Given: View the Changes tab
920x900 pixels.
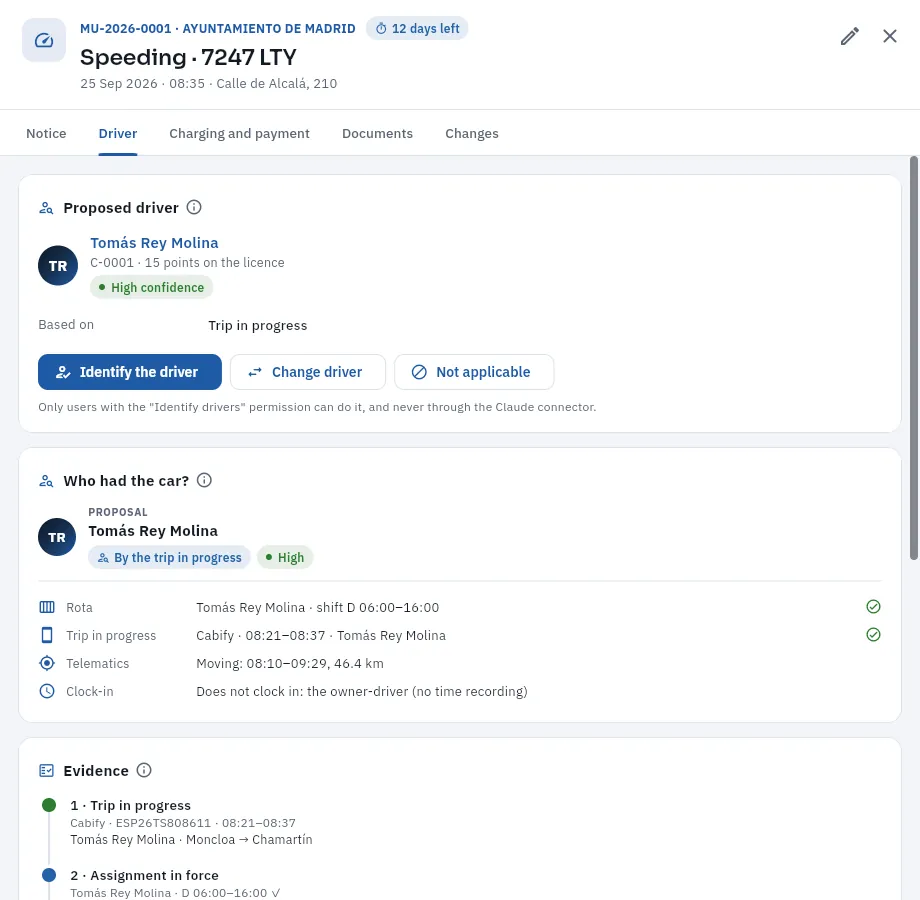Looking at the screenshot, I should [472, 134].
